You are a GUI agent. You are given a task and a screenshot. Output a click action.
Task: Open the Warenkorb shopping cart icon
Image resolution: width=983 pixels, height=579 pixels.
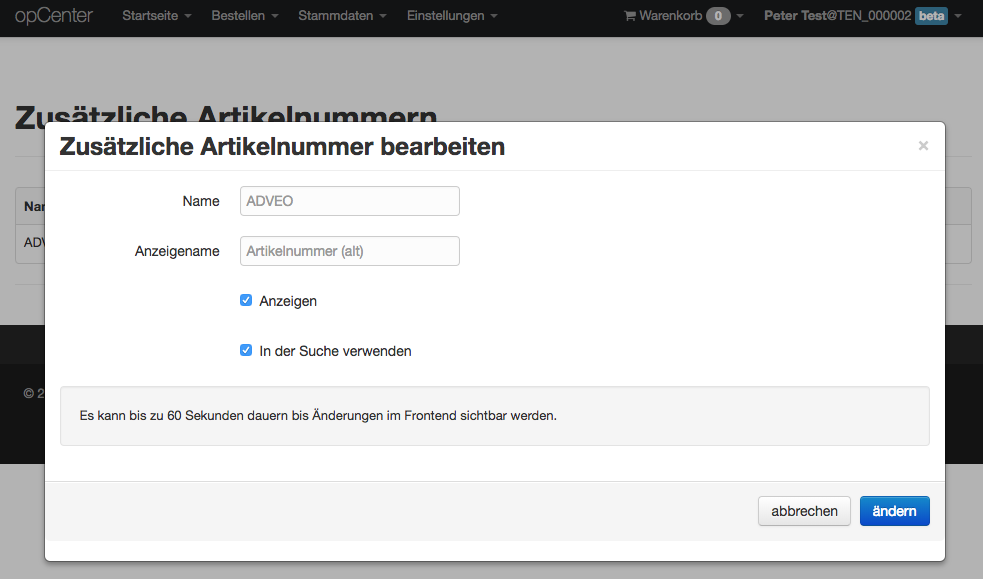point(629,15)
